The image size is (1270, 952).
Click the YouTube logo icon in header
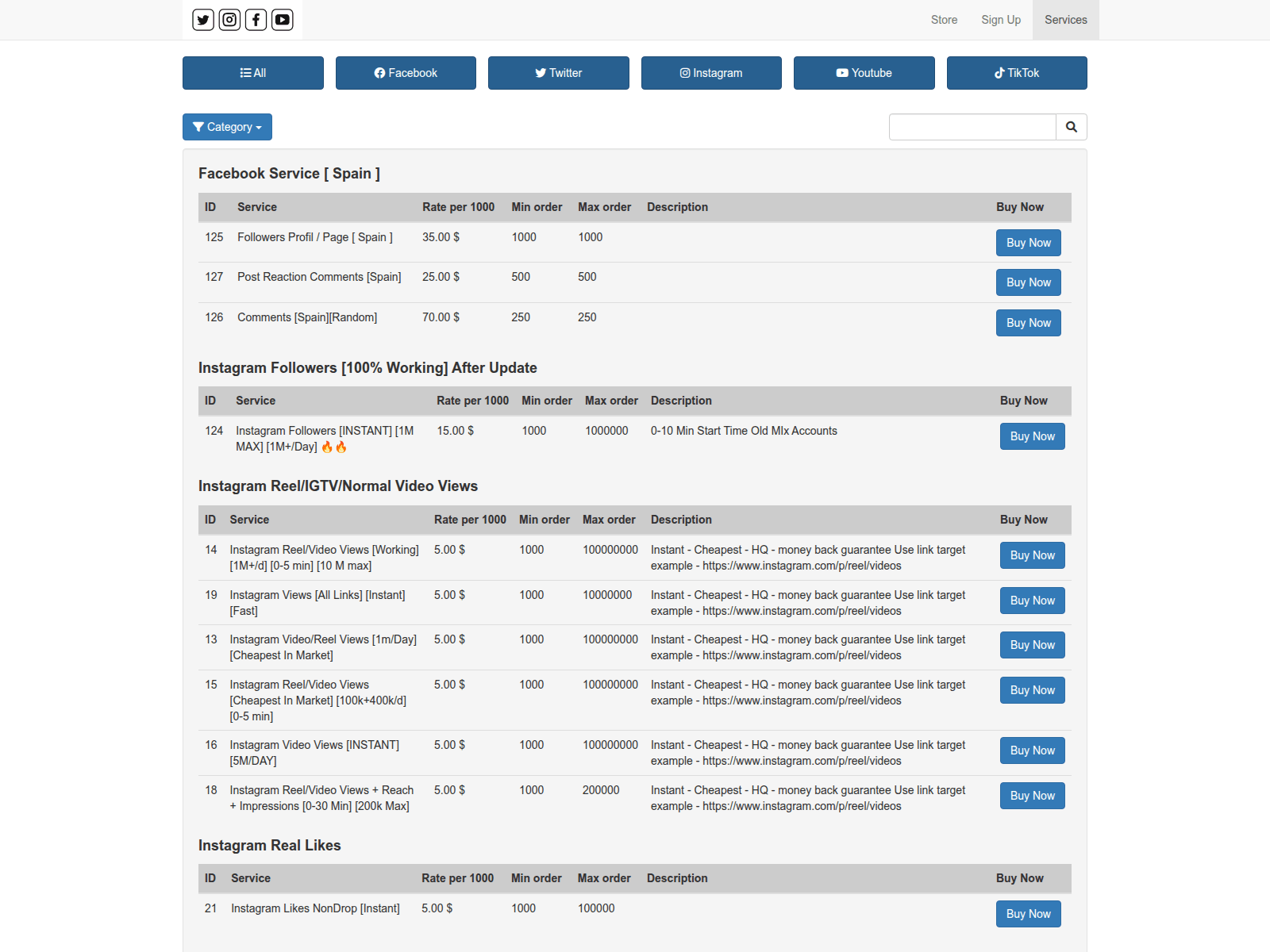pyautogui.click(x=282, y=20)
